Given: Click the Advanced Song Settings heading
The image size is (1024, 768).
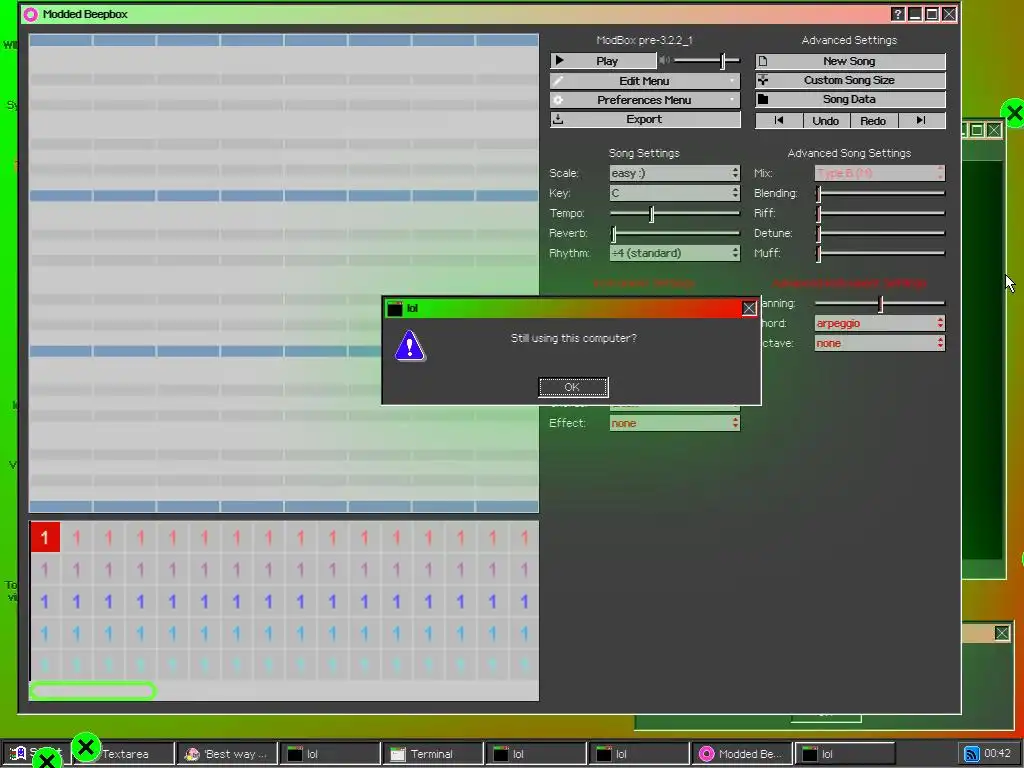Looking at the screenshot, I should 849,153.
